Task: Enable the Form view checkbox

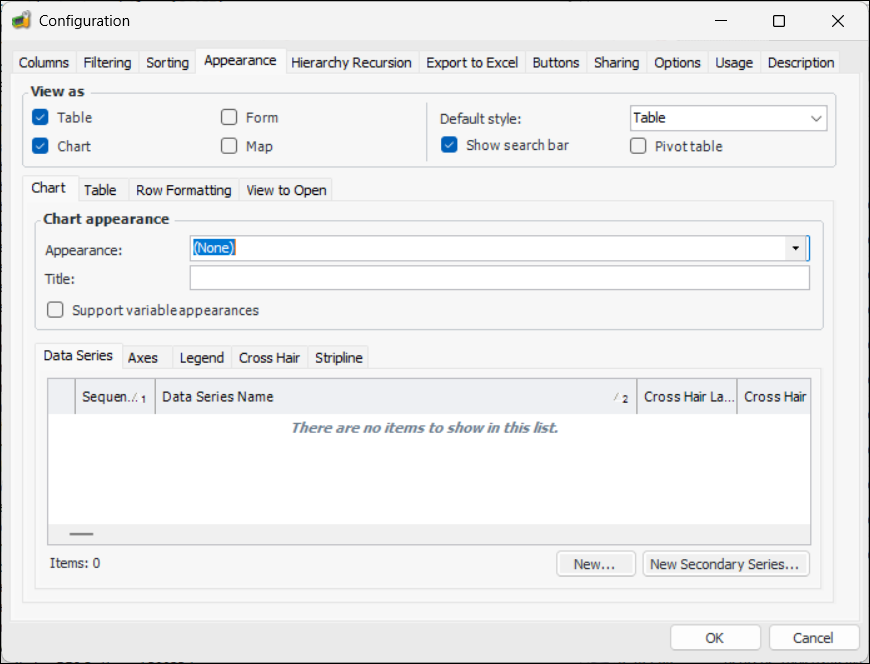Action: [229, 118]
